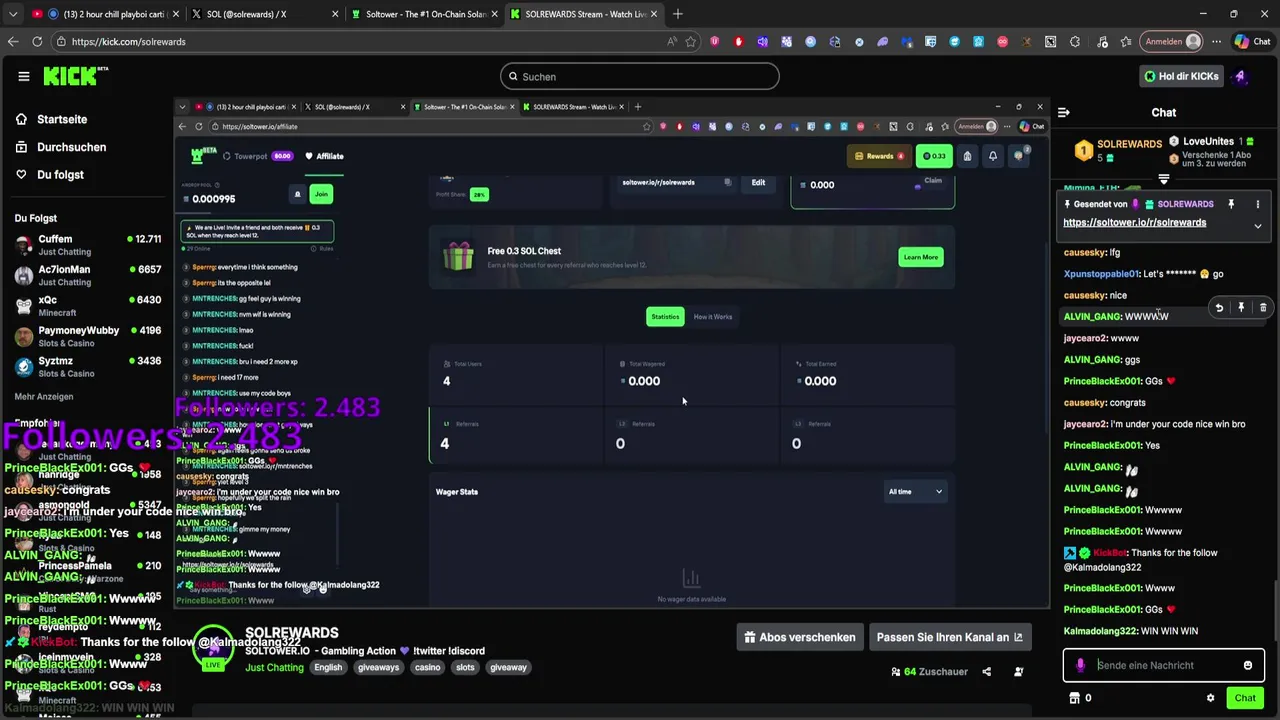Bookmark this page with star icon
The image size is (1280, 720).
pyautogui.click(x=691, y=42)
